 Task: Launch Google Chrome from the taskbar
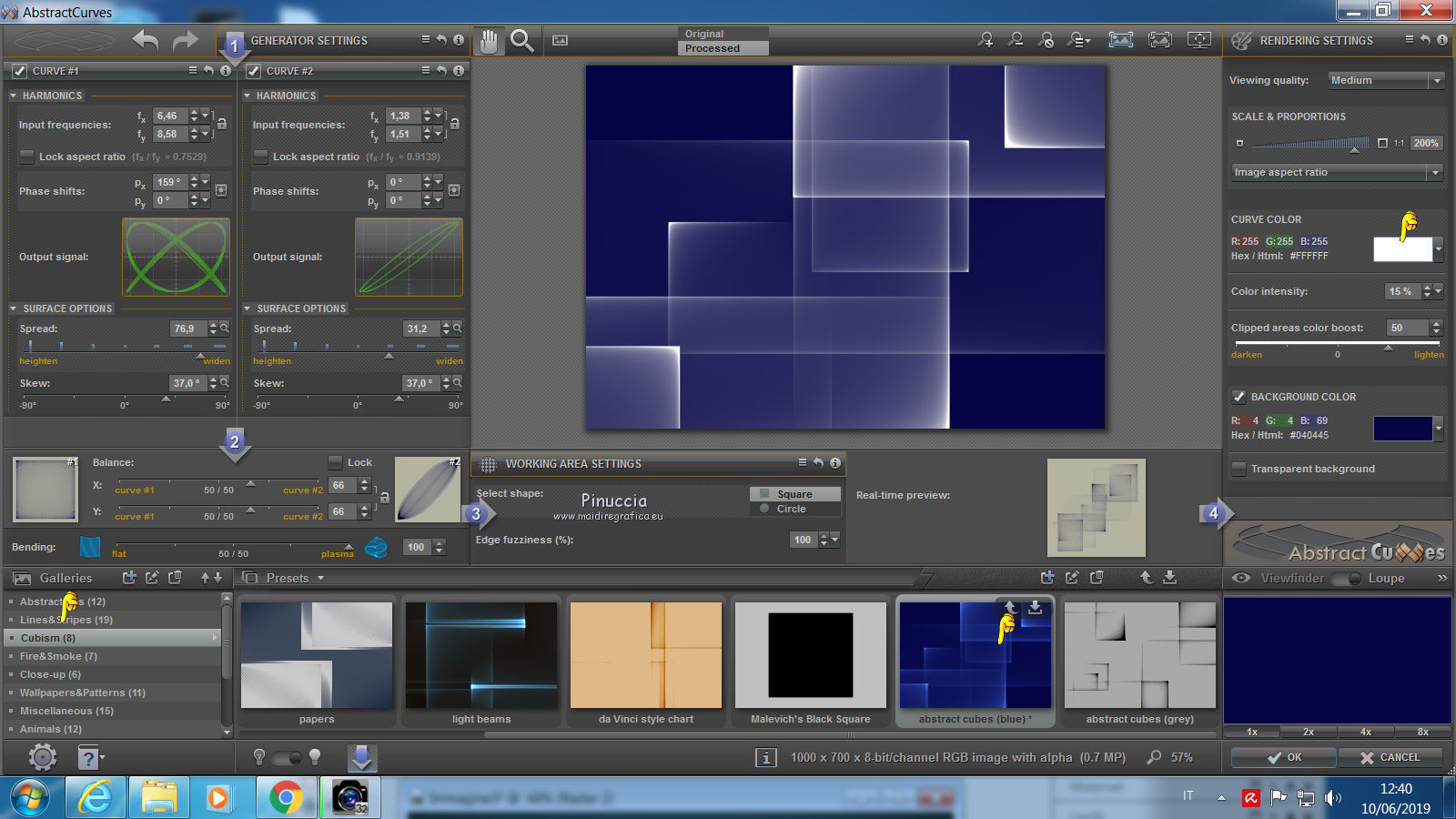(x=286, y=798)
